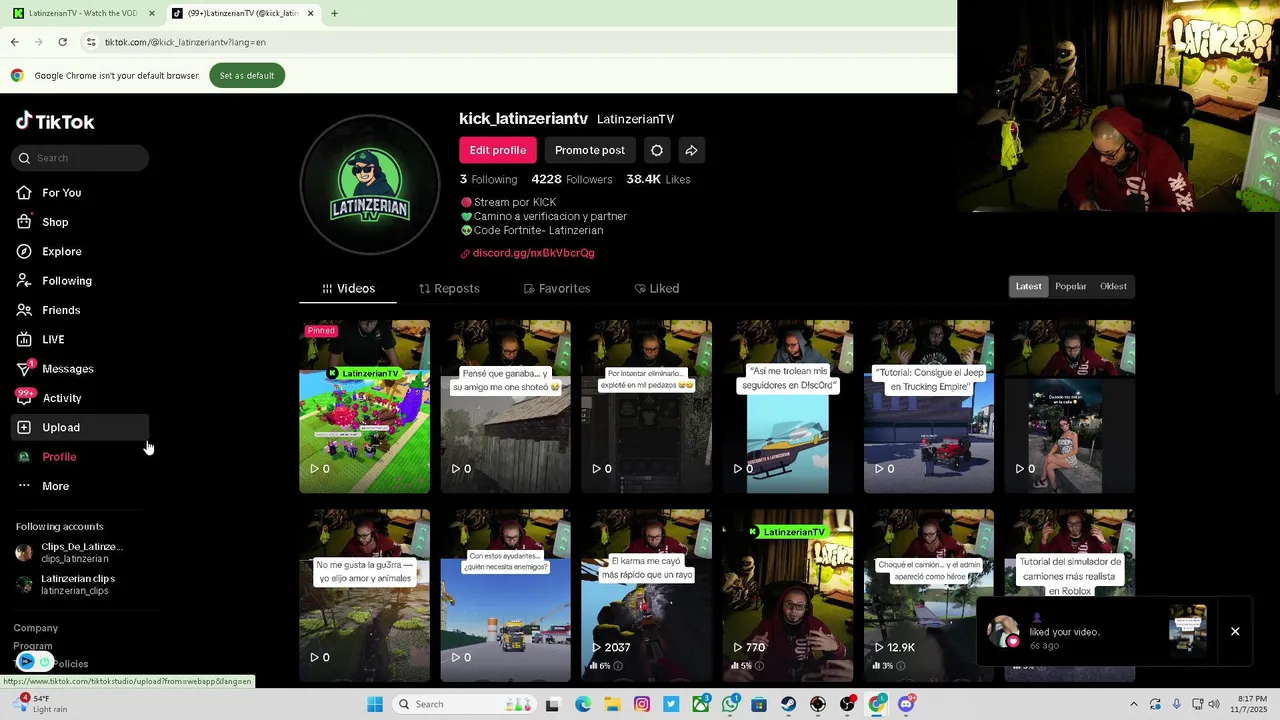Screen dimensions: 1280x720
Task: Dismiss the 'liked your video' notification
Action: coord(1235,631)
